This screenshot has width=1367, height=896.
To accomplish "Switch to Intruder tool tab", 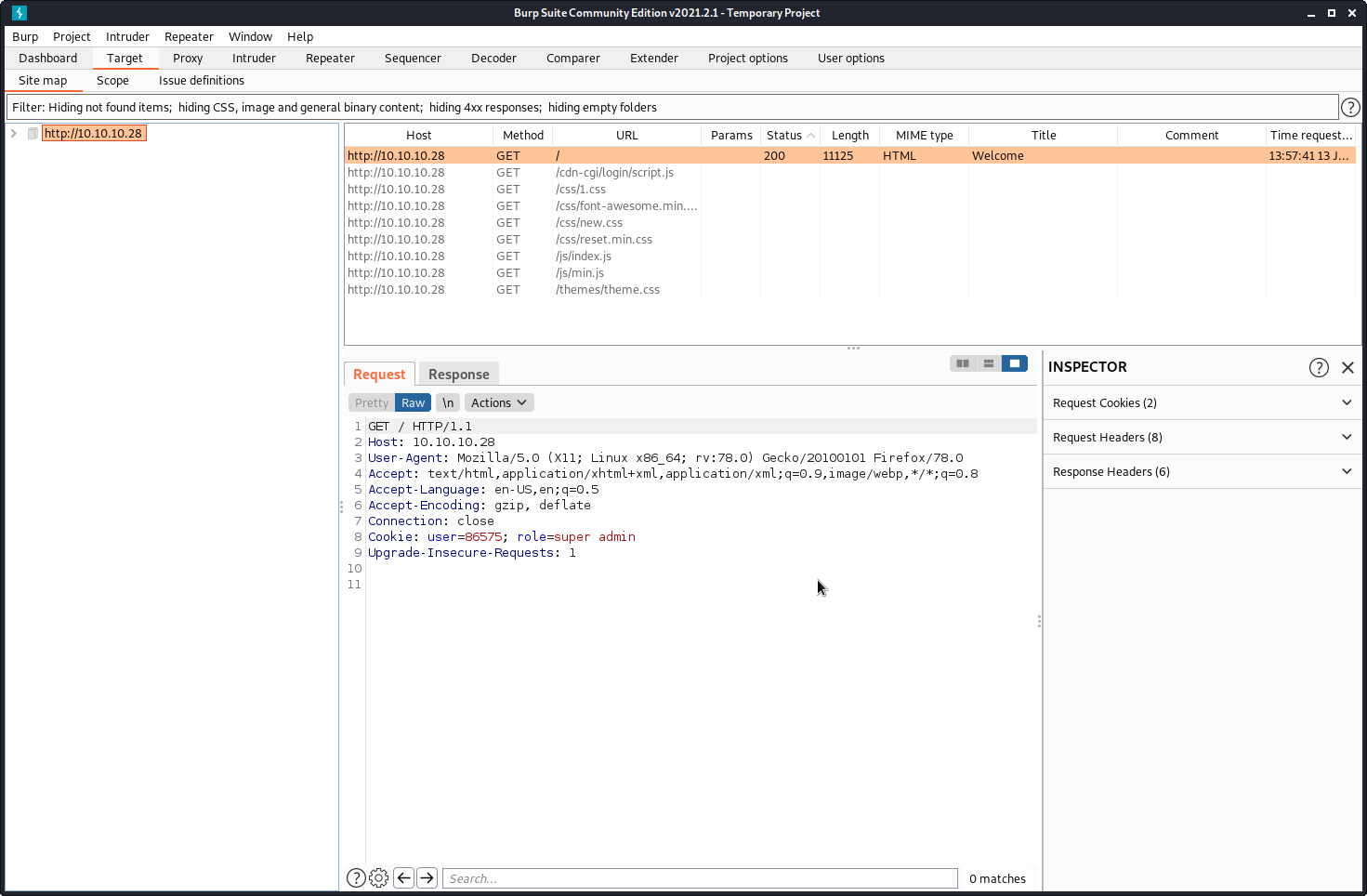I will tap(254, 58).
